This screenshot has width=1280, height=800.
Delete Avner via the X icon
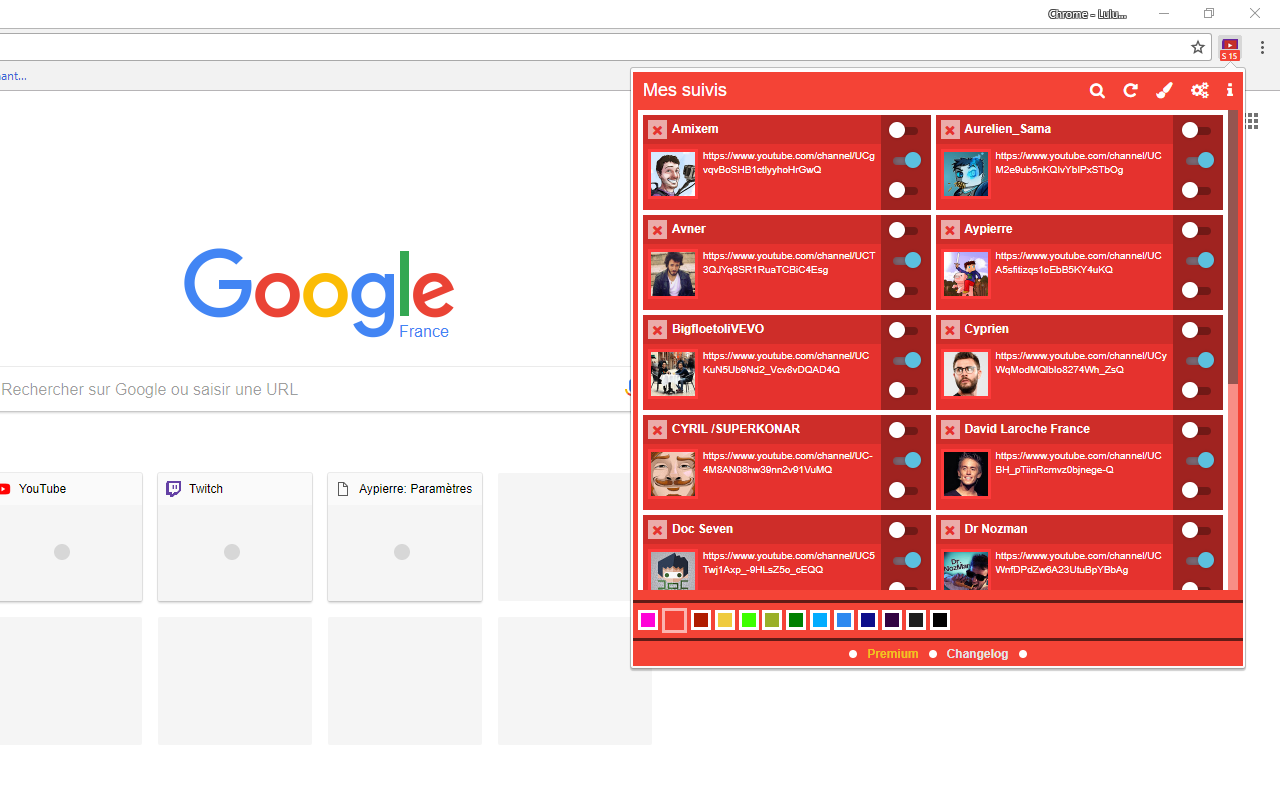tap(657, 230)
